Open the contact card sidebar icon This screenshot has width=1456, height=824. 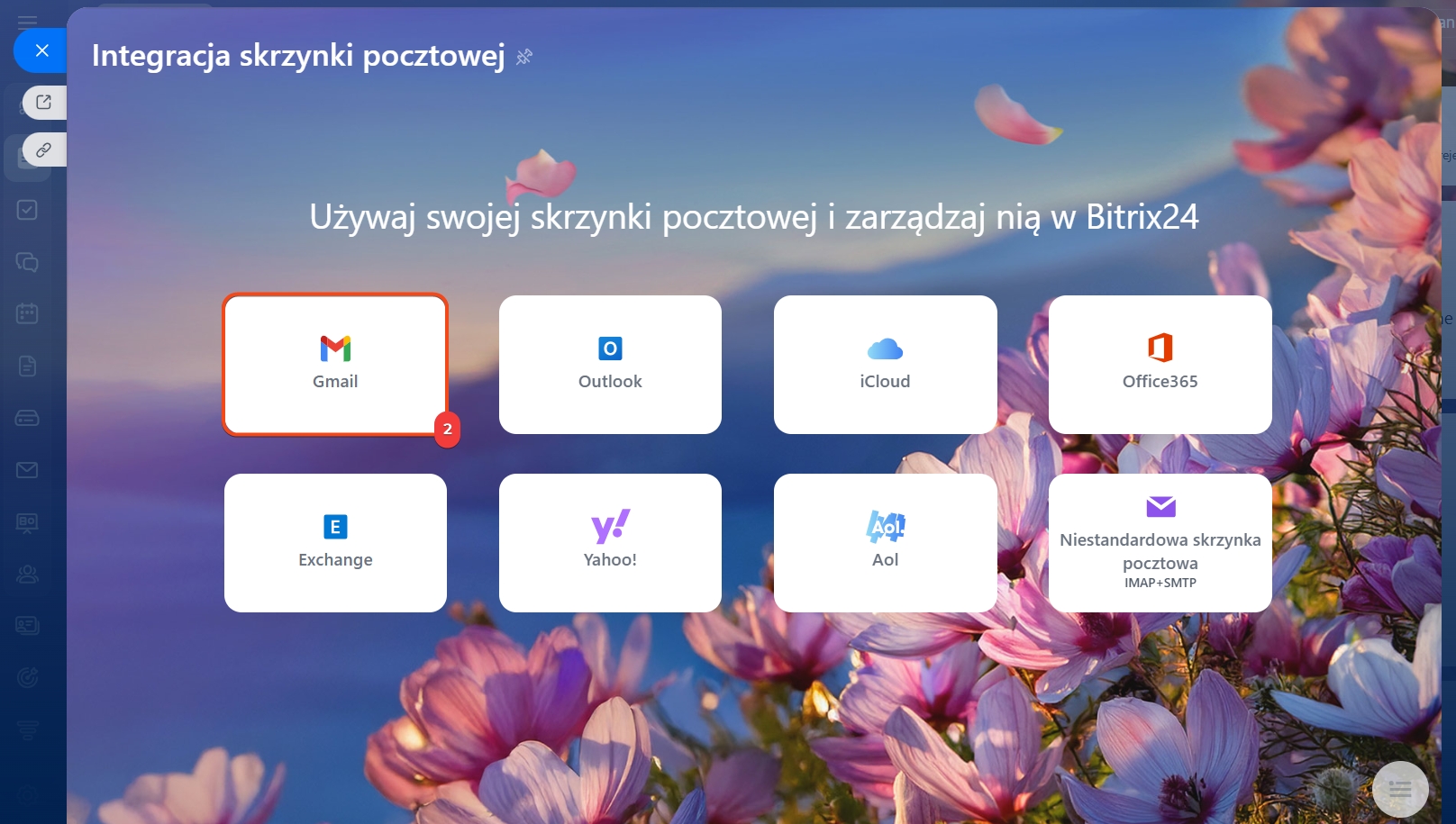tap(27, 625)
